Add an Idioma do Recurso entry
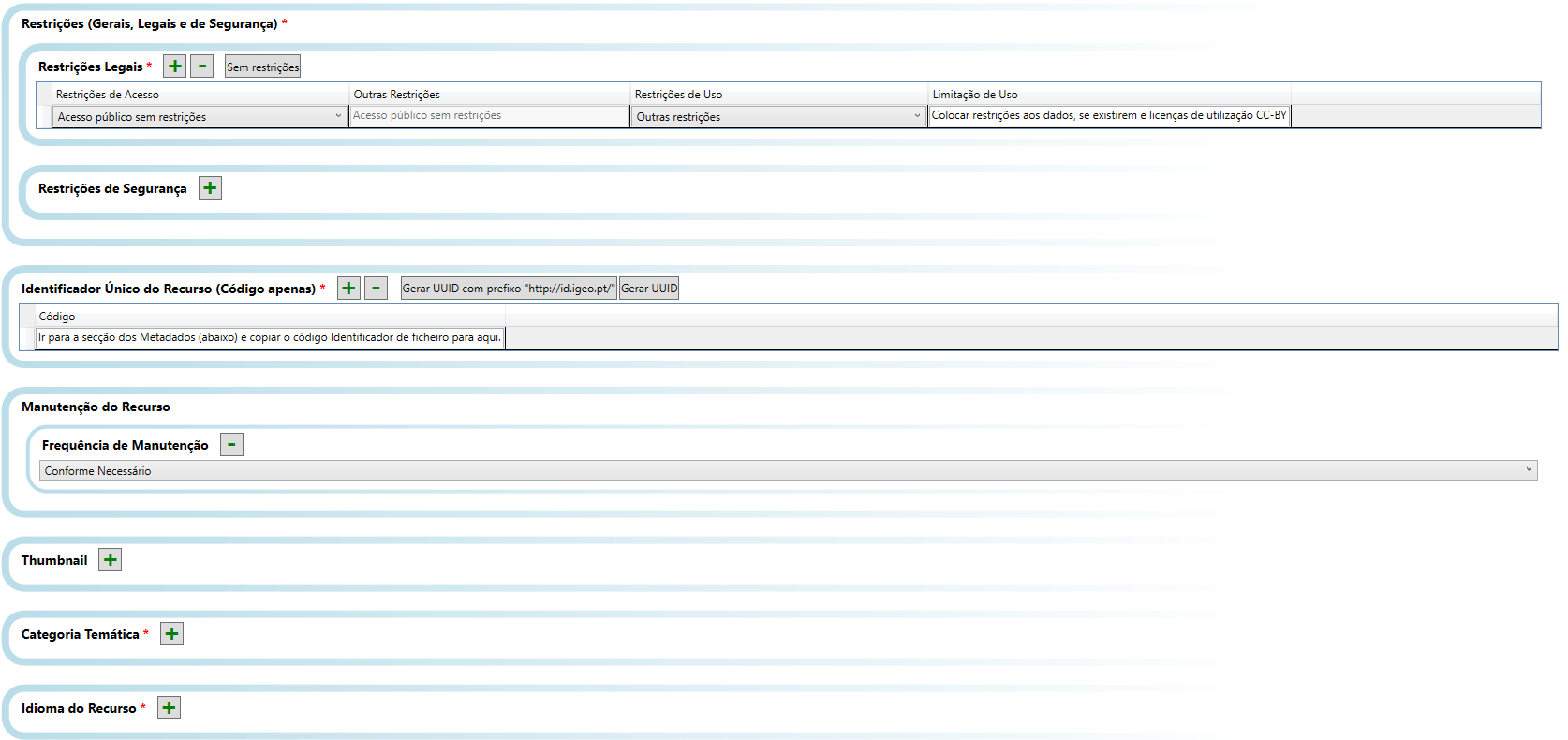 [x=169, y=708]
